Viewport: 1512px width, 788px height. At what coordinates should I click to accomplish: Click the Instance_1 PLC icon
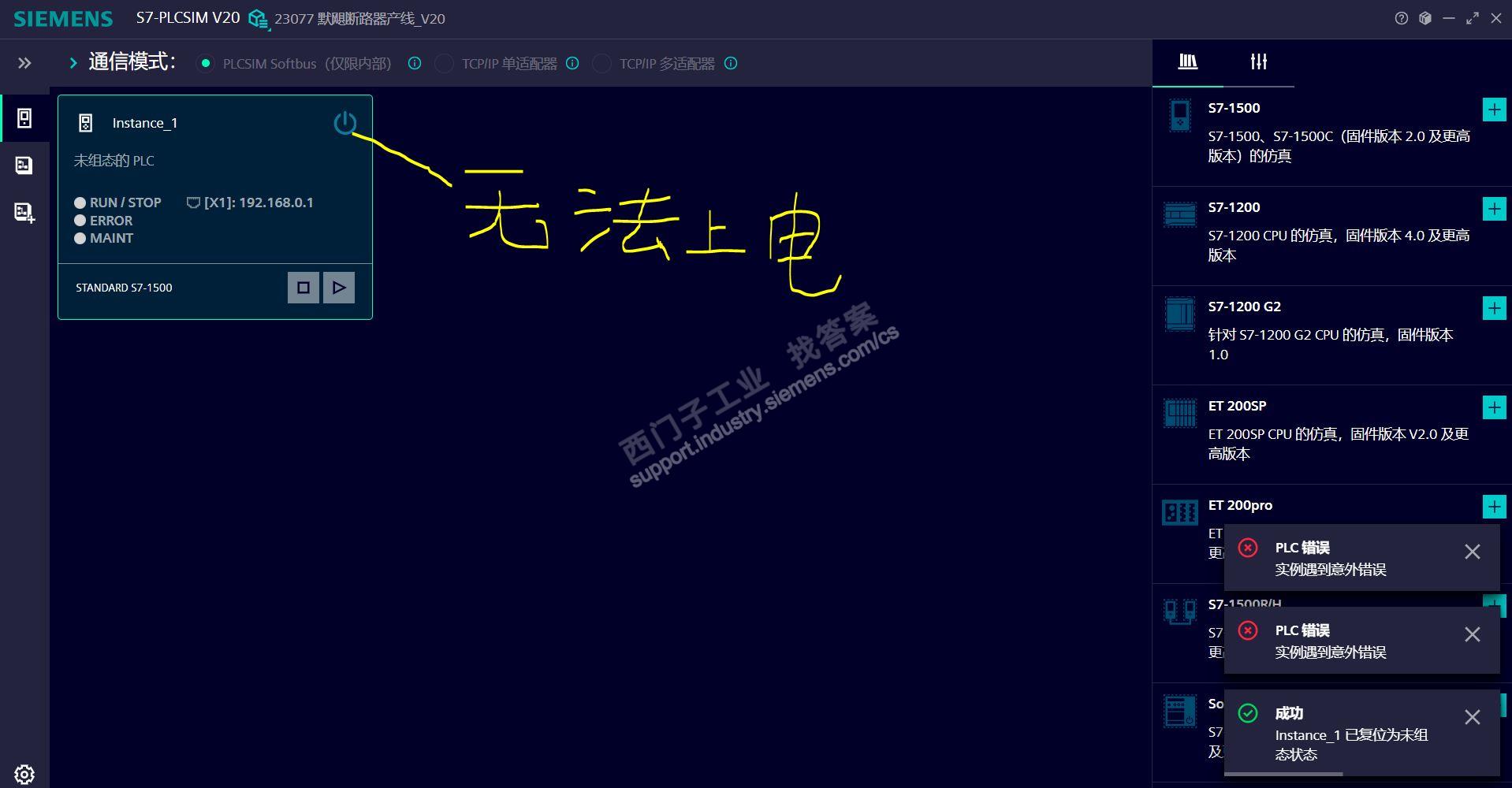(x=86, y=123)
